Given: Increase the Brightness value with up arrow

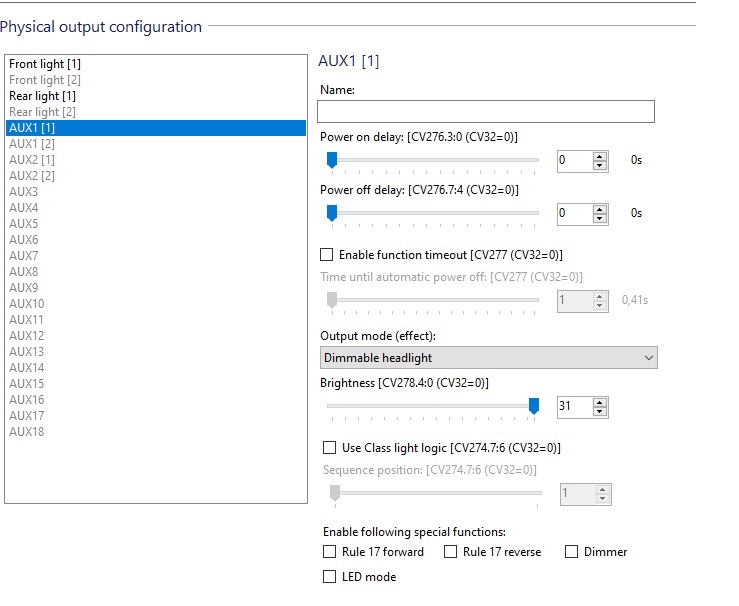Looking at the screenshot, I should 599,402.
